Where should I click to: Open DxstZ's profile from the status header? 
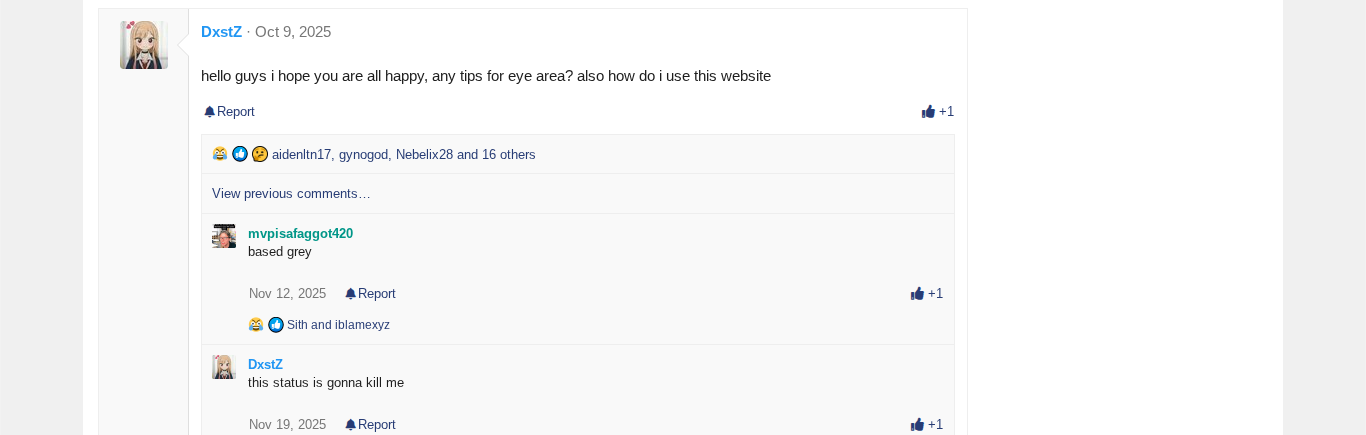tap(221, 32)
